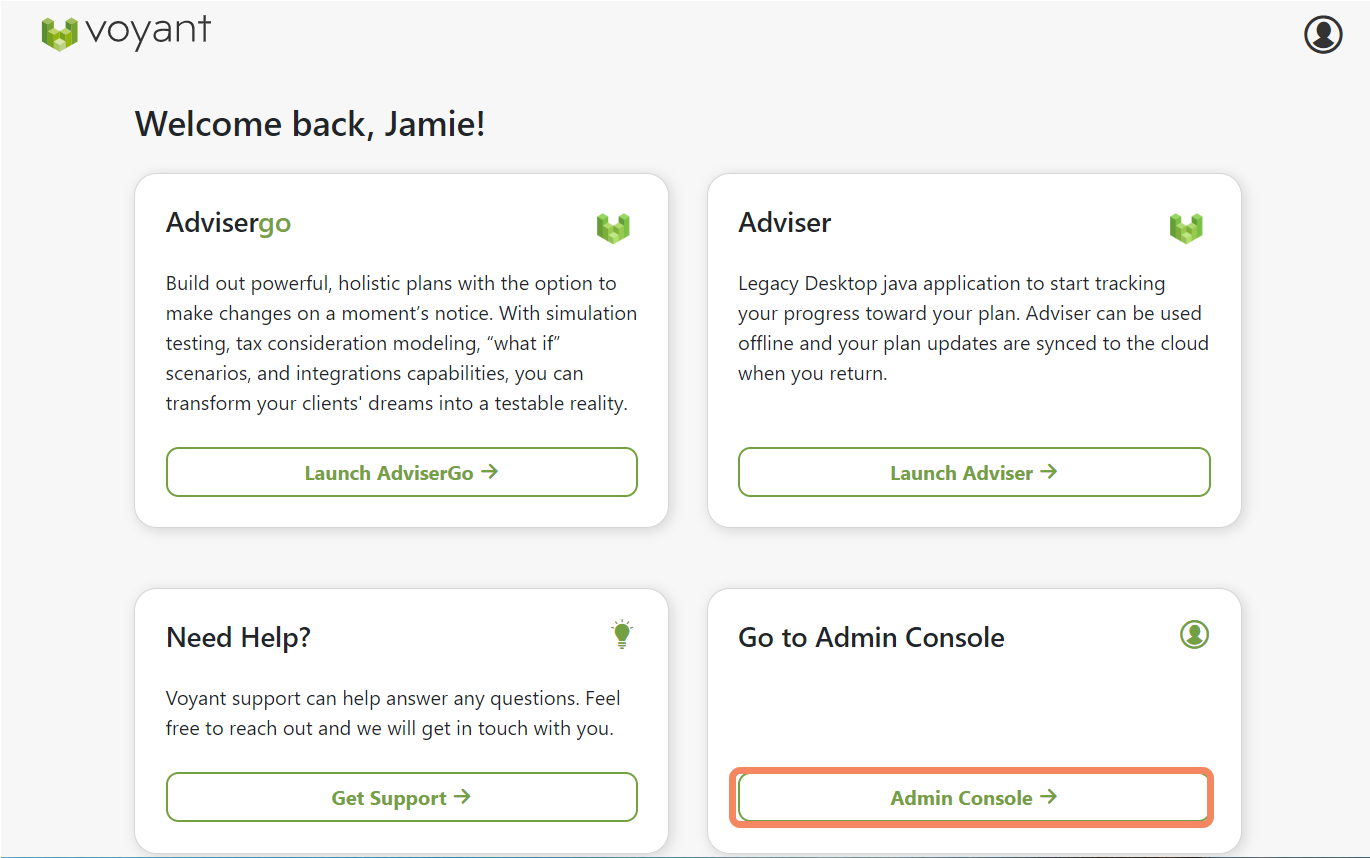Screen dimensions: 1370x858
Task: Open the Admin Console button
Action: [x=974, y=797]
